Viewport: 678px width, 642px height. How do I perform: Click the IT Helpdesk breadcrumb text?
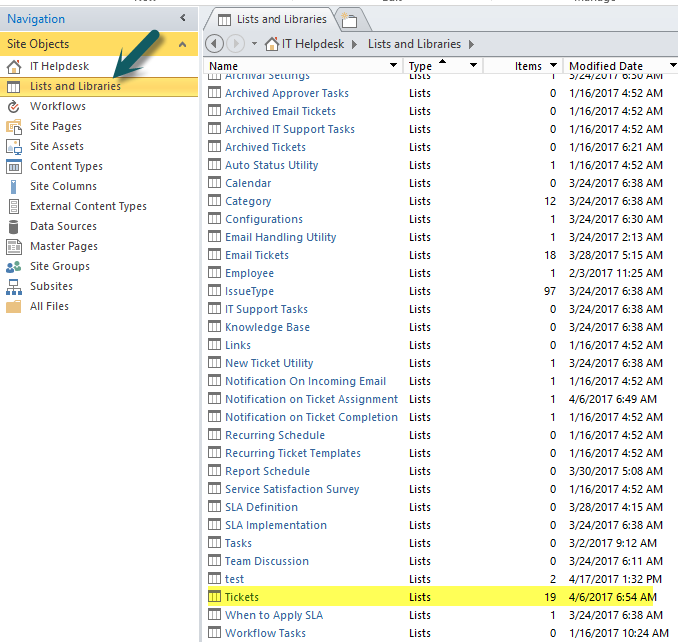[x=313, y=44]
